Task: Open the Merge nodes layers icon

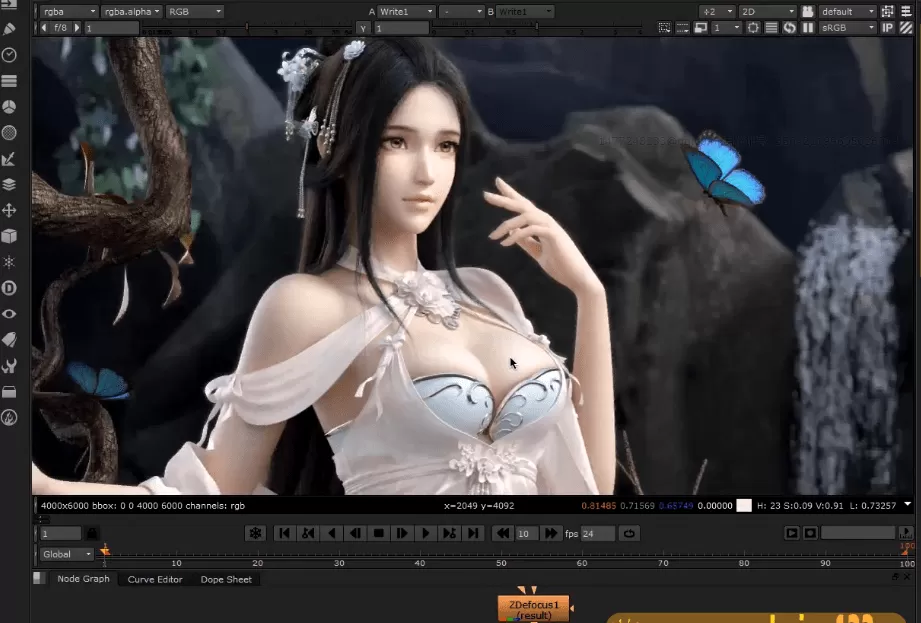Action: tap(10, 183)
